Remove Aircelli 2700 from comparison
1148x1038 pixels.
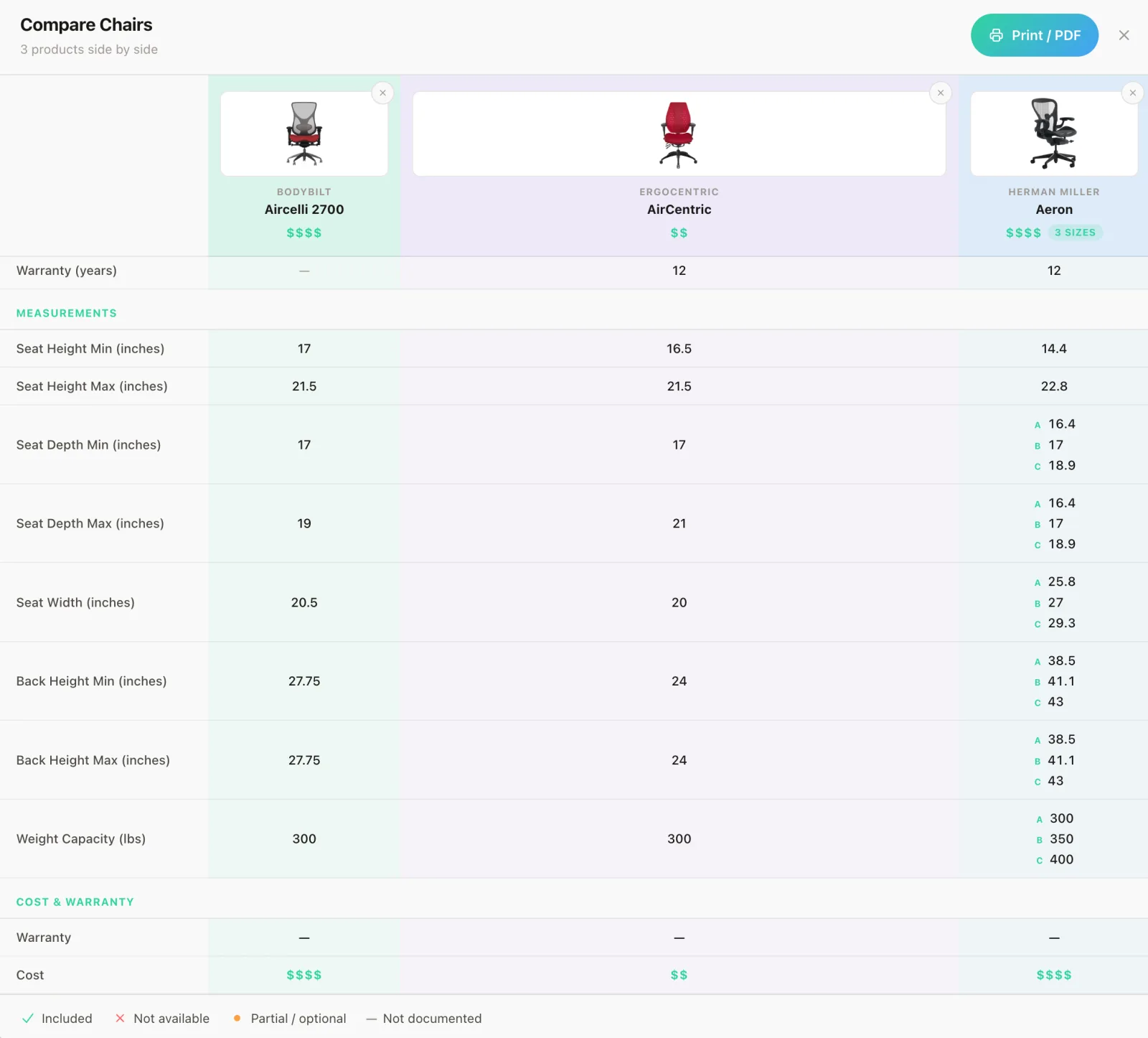[382, 93]
